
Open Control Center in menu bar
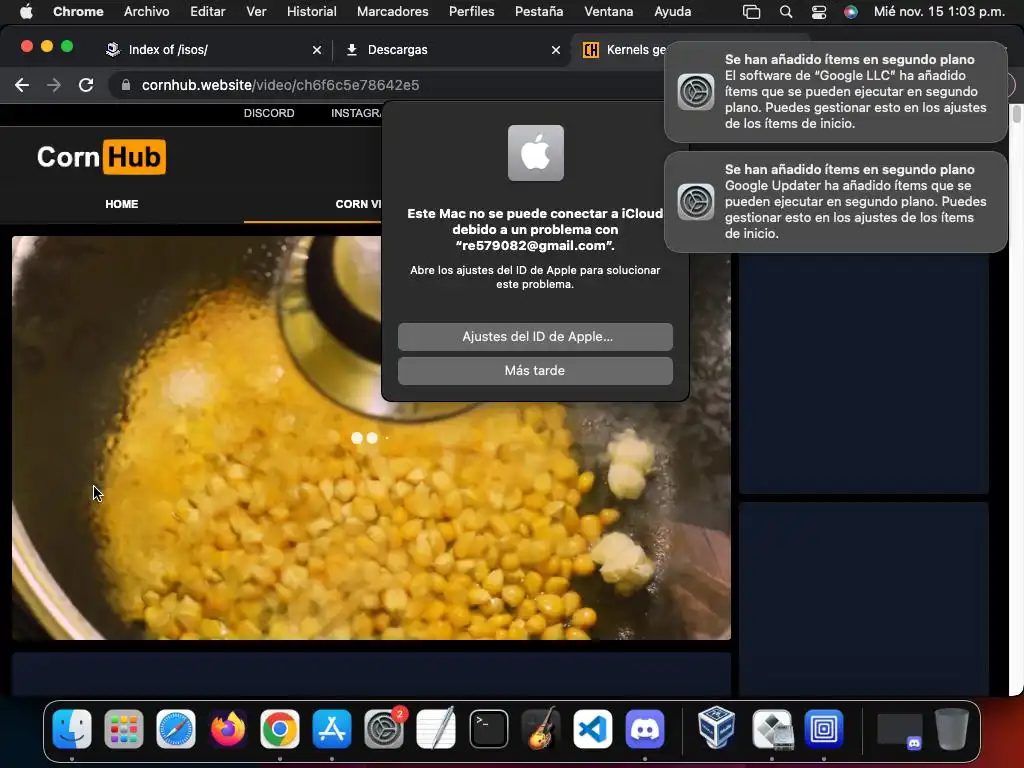coord(818,12)
